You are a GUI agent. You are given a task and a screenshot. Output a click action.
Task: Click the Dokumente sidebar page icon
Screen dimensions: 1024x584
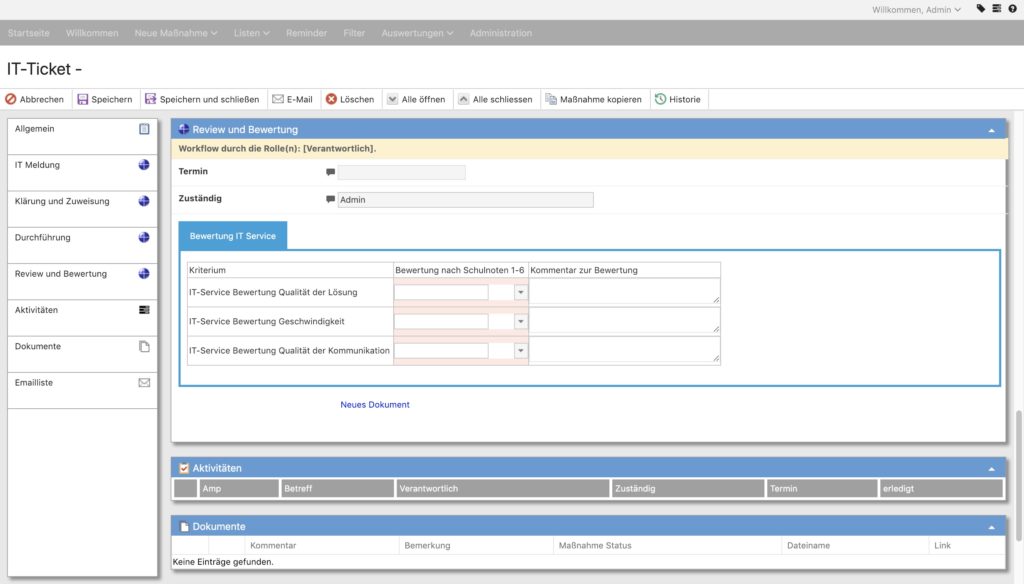144,346
